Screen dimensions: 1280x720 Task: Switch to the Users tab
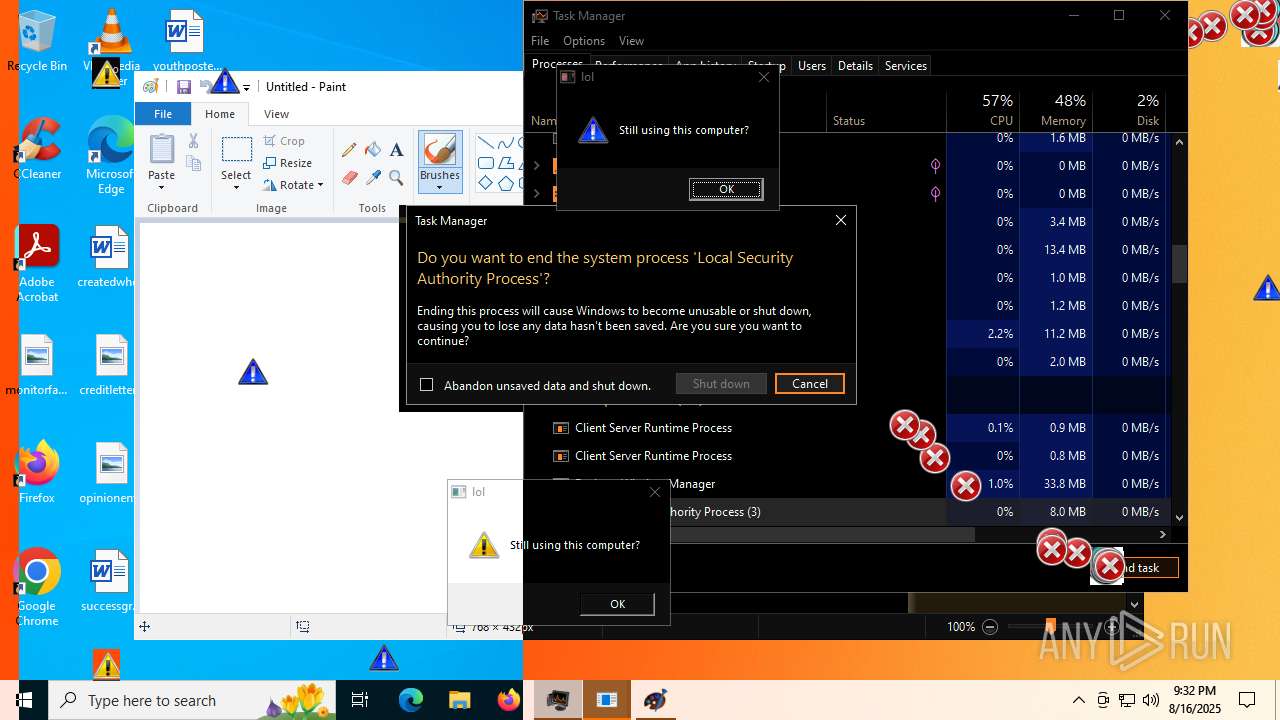[x=812, y=66]
